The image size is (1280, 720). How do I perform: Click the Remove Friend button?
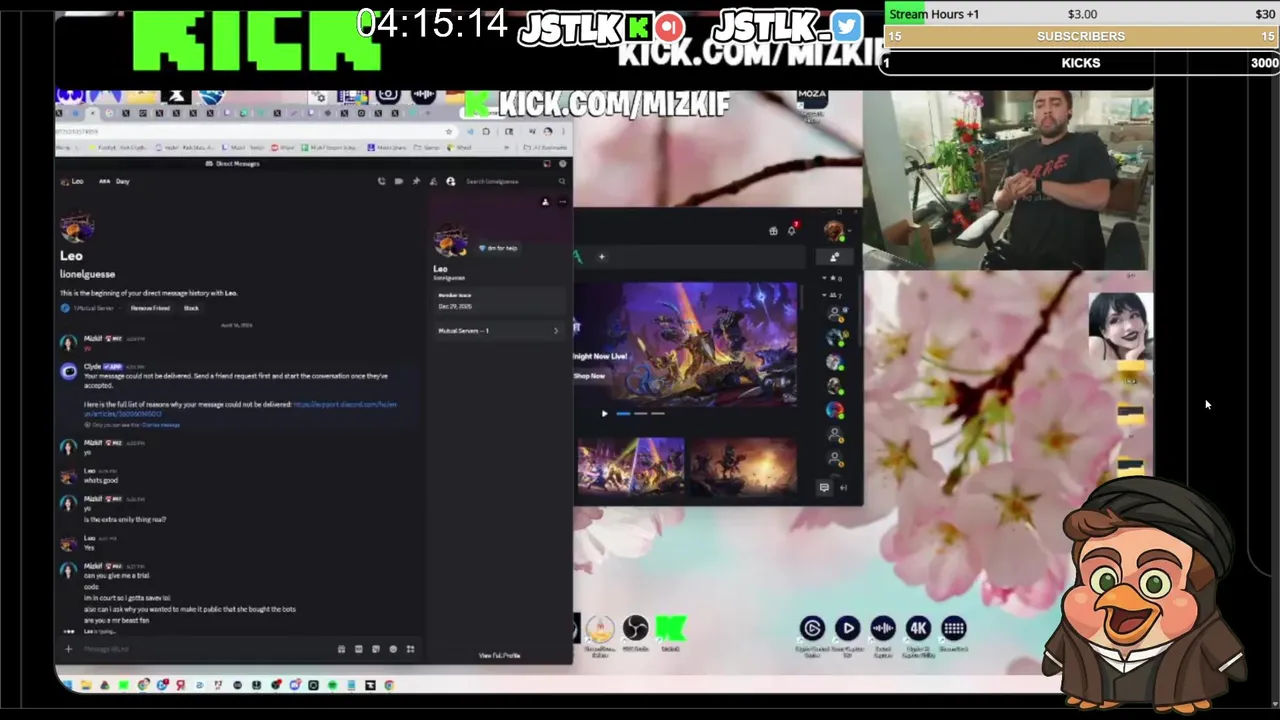tap(150, 308)
